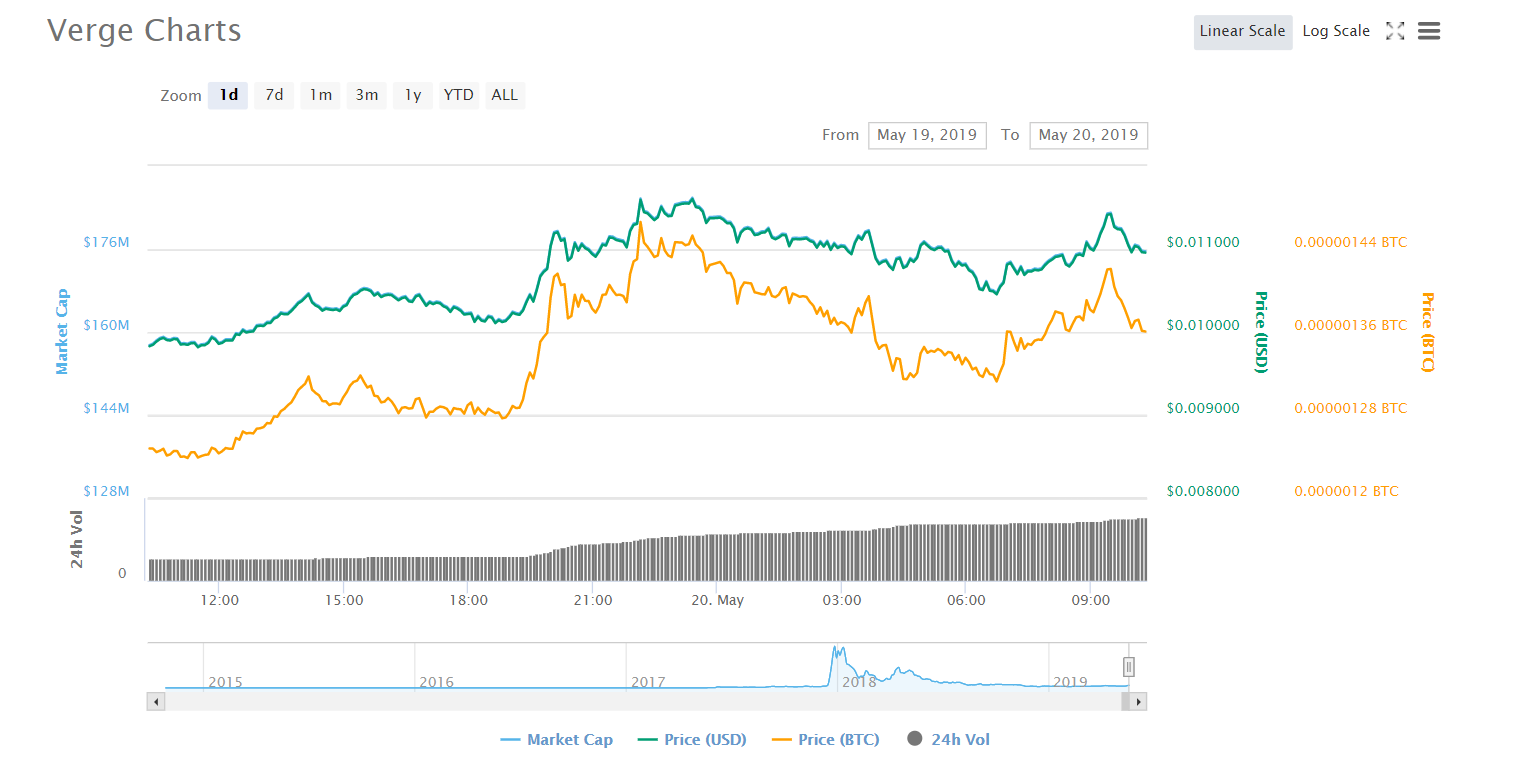Switch chart to Log Scale
The height and width of the screenshot is (760, 1525).
point(1336,31)
